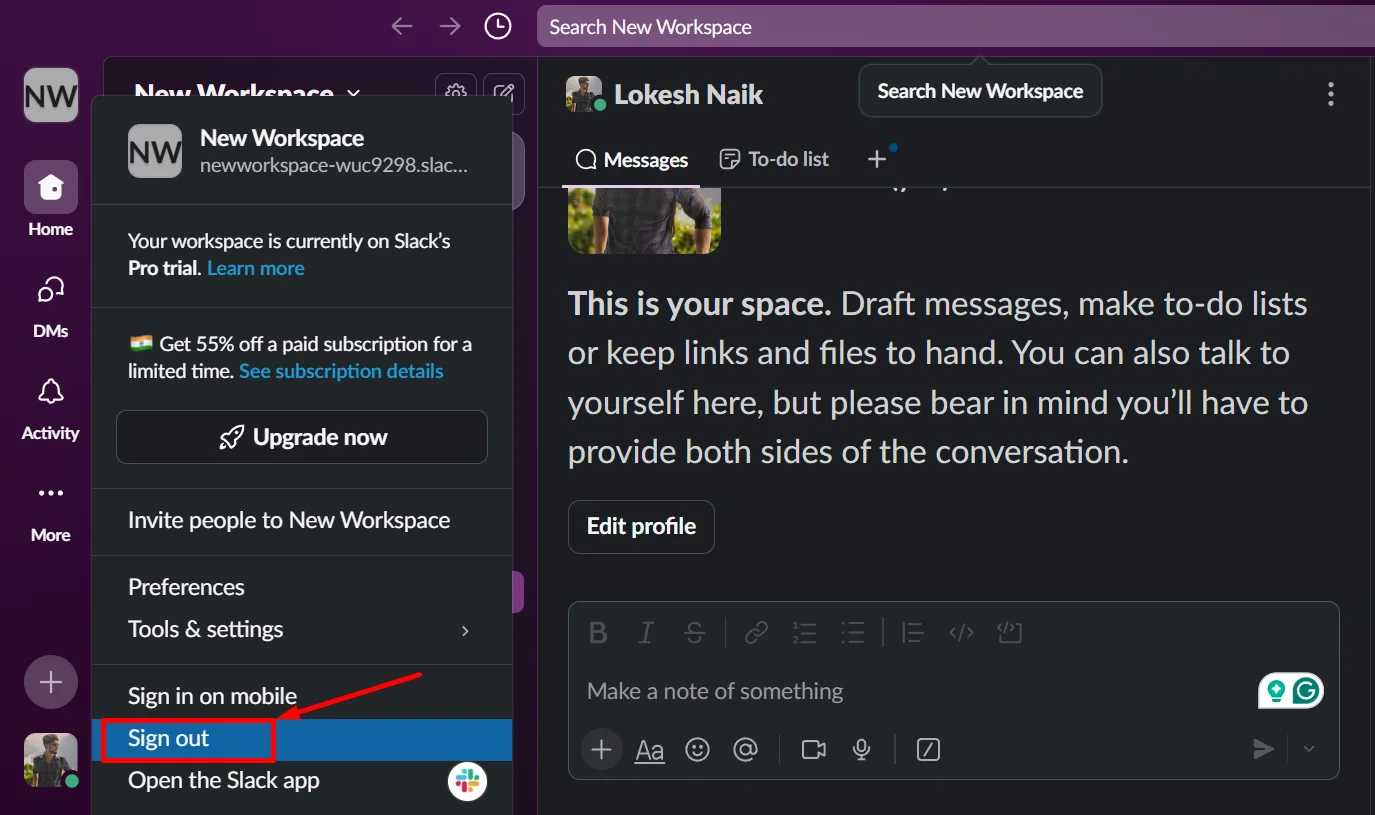Toggle strikethrough formatting
This screenshot has height=815, width=1375.
tap(694, 633)
